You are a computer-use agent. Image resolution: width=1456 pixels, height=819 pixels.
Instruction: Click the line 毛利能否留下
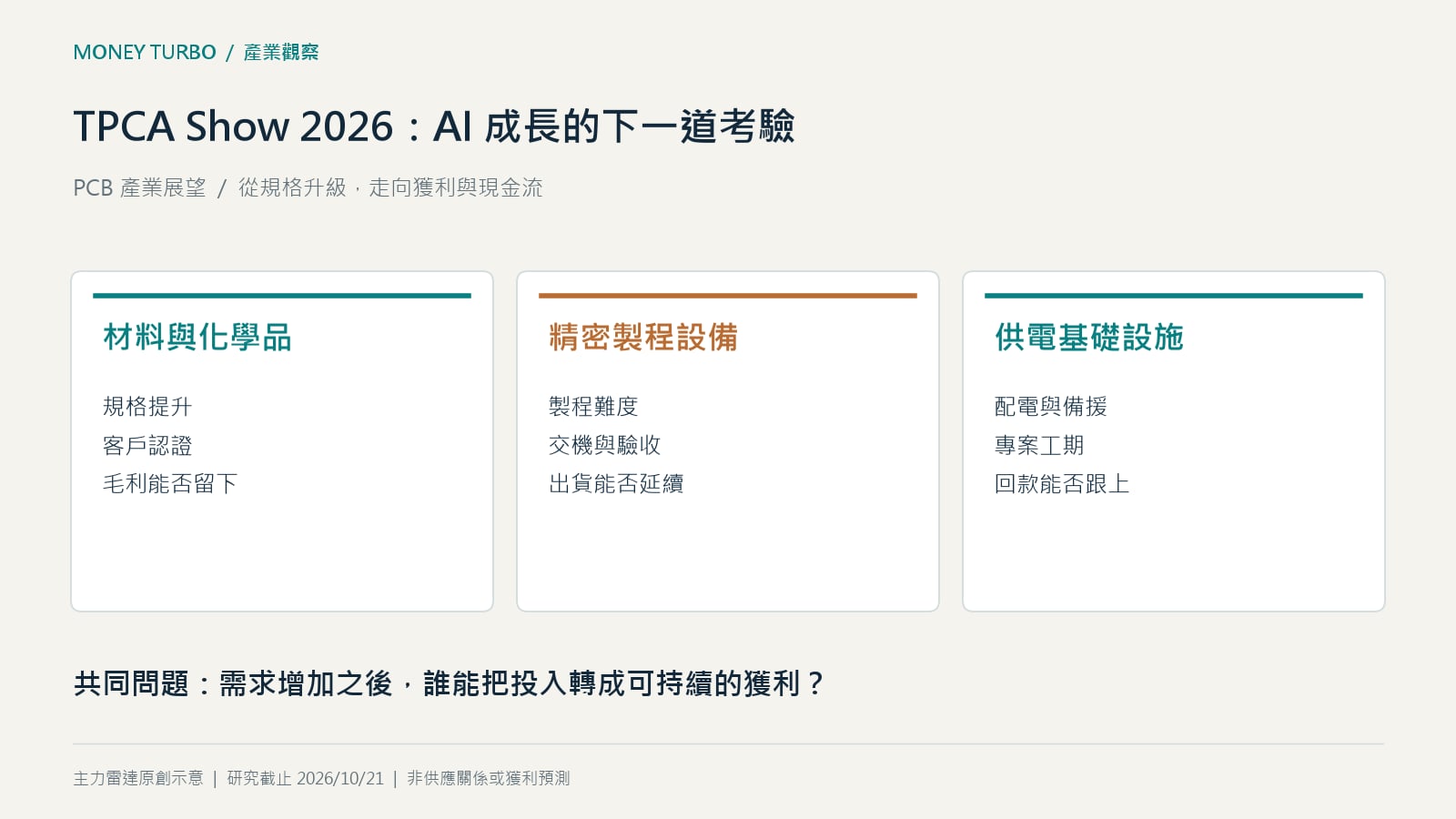point(170,483)
